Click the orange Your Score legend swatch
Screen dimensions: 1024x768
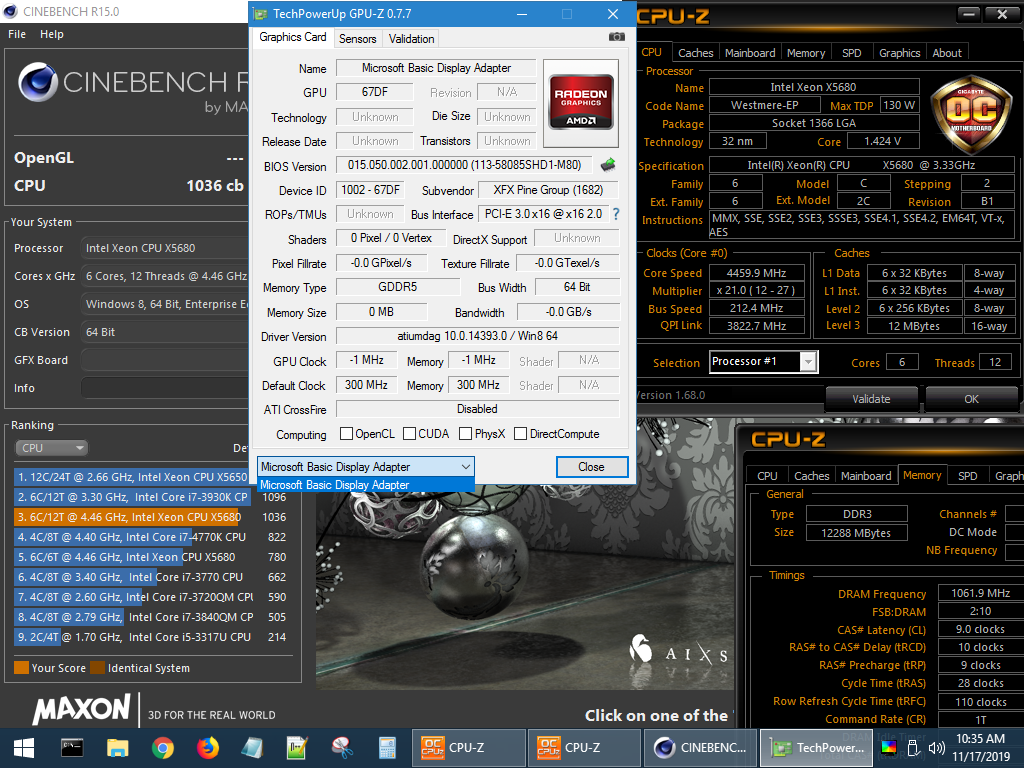coord(22,667)
